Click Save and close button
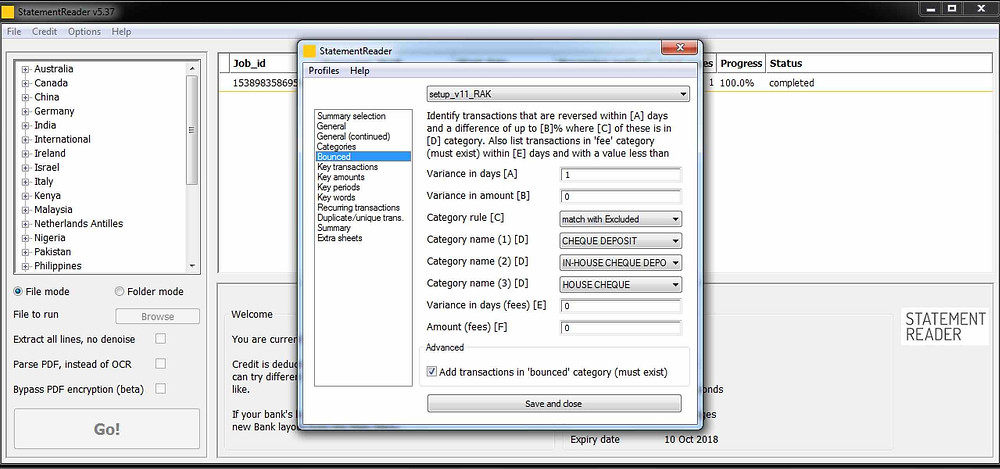 click(554, 403)
